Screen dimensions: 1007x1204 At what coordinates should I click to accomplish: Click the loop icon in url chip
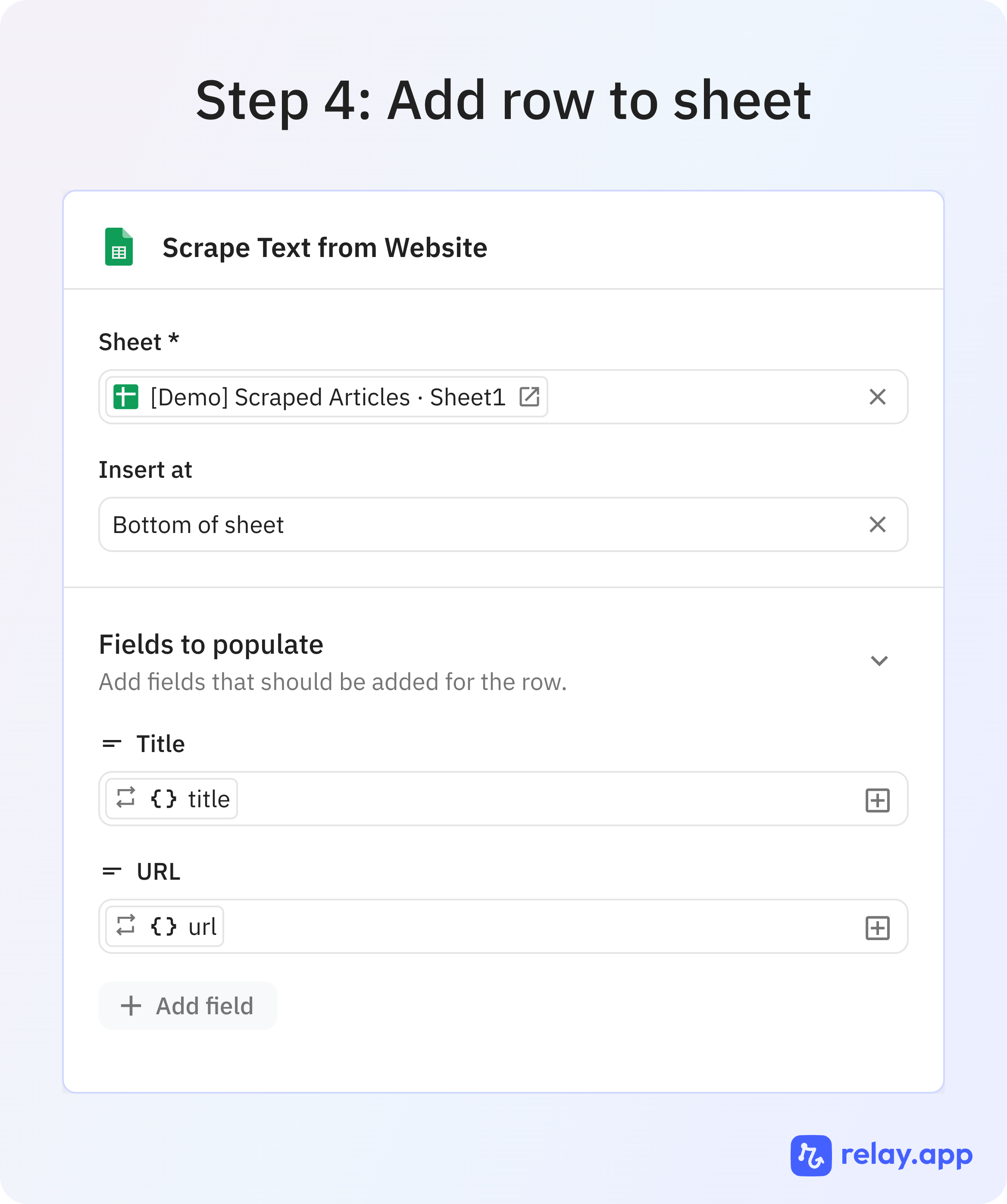[125, 926]
